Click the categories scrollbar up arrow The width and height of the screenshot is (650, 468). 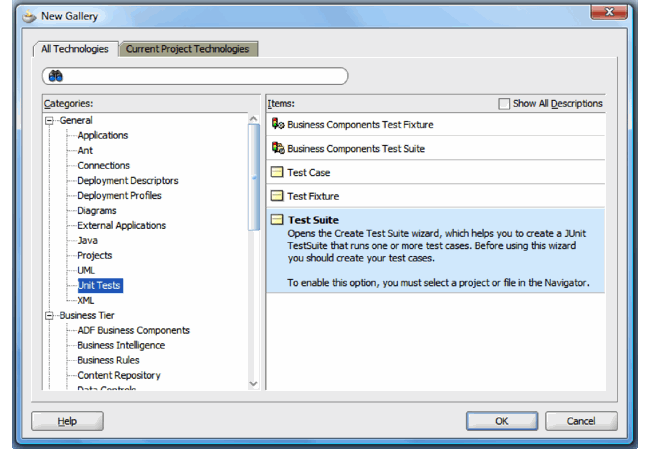point(253,119)
